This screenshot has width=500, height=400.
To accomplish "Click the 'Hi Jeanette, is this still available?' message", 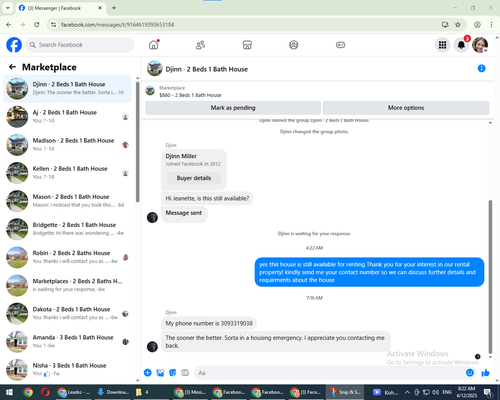I will pyautogui.click(x=207, y=198).
